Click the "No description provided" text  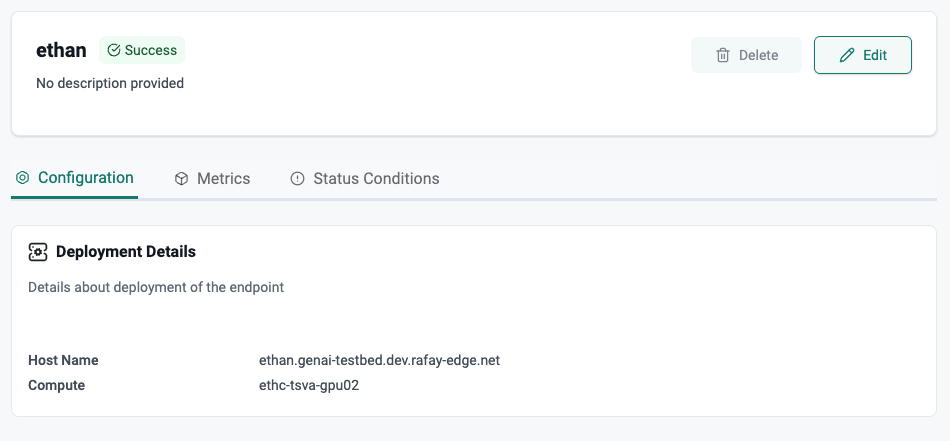[110, 83]
